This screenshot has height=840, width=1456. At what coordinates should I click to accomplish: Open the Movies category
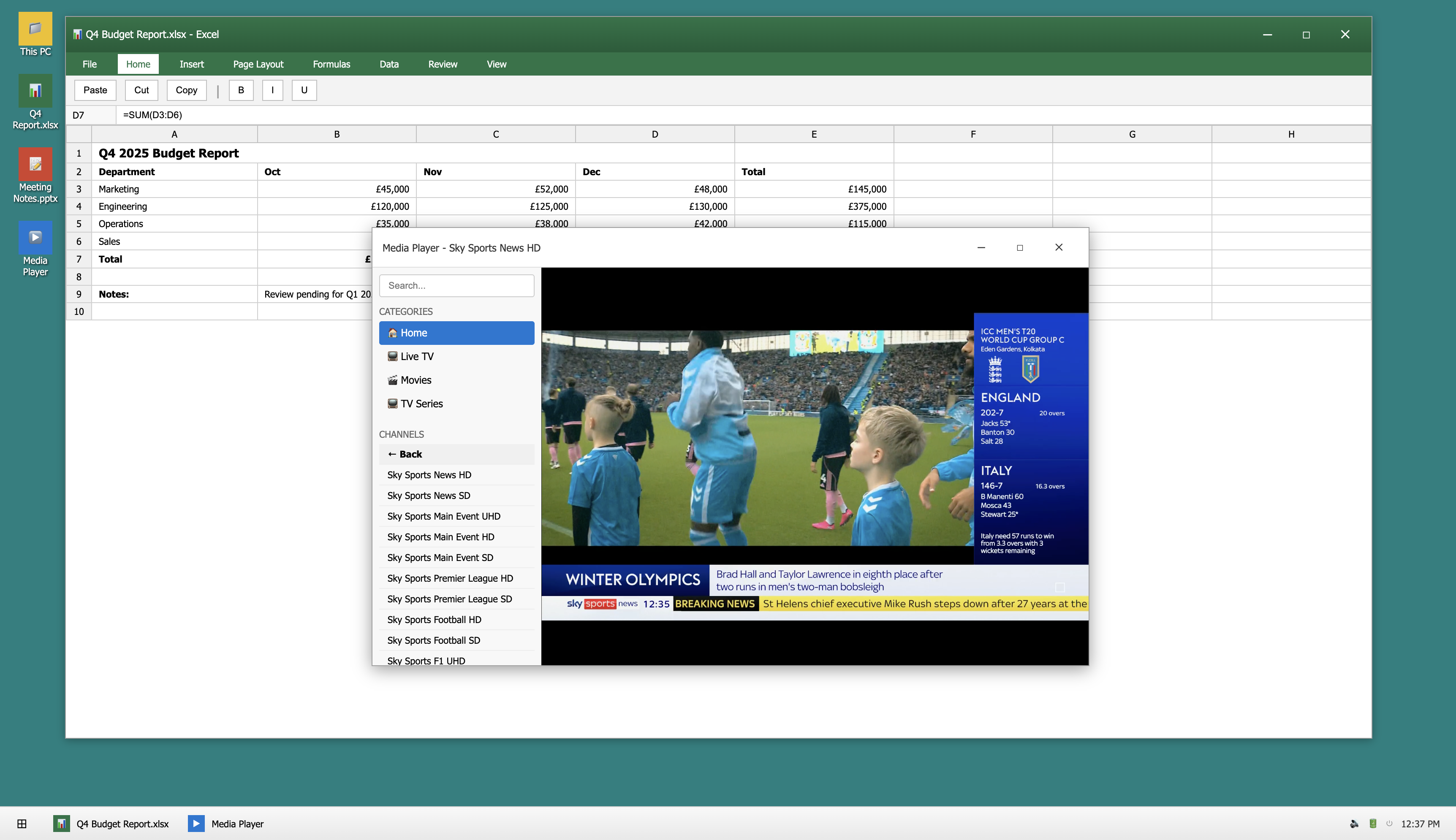click(456, 379)
